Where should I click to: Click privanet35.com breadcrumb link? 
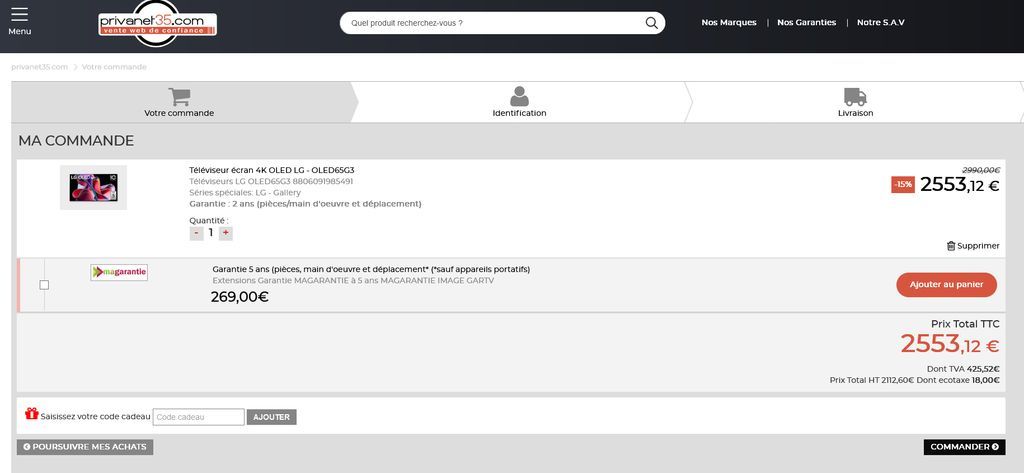tap(39, 67)
